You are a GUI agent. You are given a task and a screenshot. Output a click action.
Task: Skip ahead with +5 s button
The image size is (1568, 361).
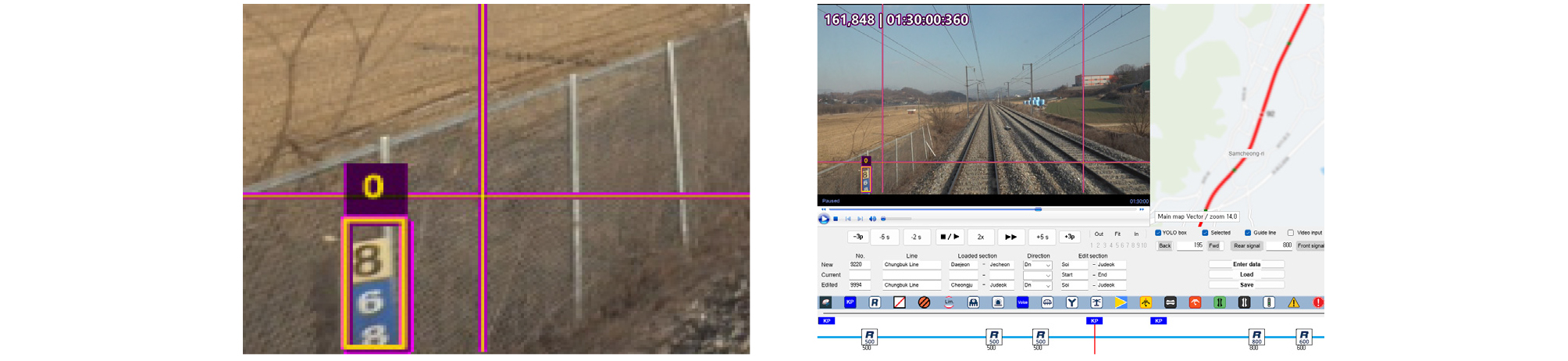click(1042, 237)
